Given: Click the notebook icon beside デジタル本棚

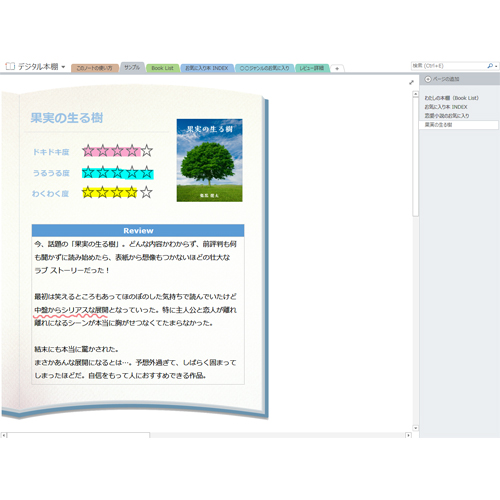Looking at the screenshot, I should (10, 66).
